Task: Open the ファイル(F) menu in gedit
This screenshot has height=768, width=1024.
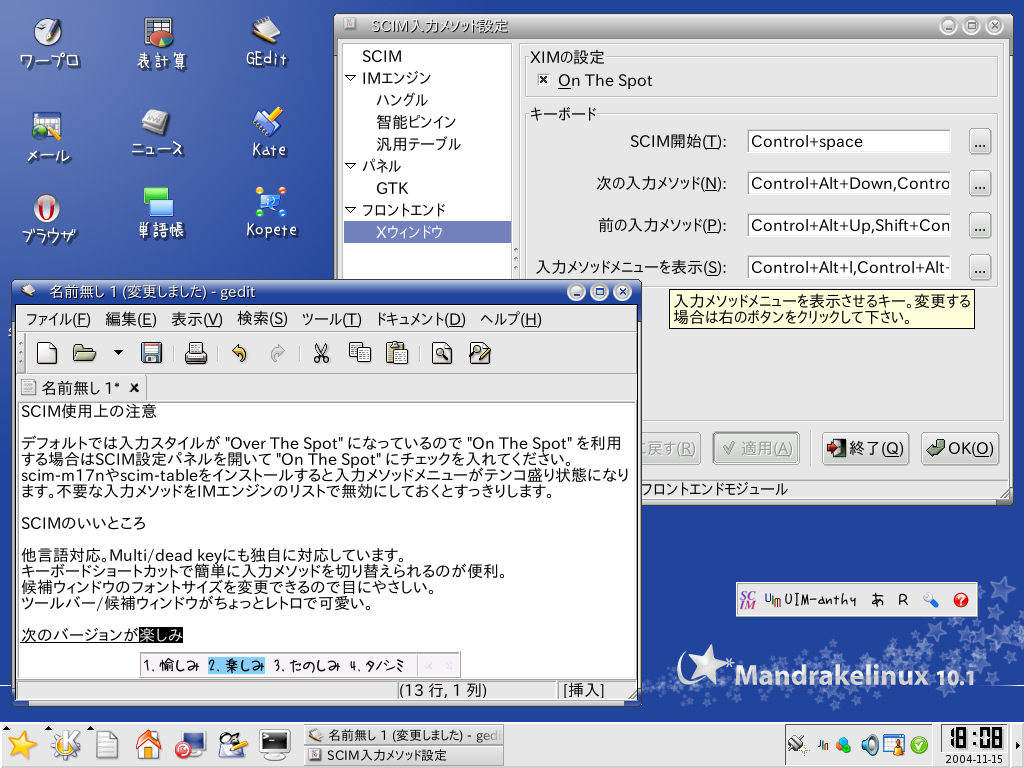Action: pos(57,319)
